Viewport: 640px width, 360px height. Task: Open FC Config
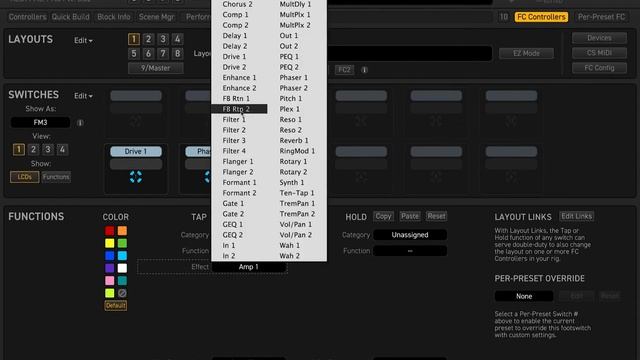pos(599,68)
